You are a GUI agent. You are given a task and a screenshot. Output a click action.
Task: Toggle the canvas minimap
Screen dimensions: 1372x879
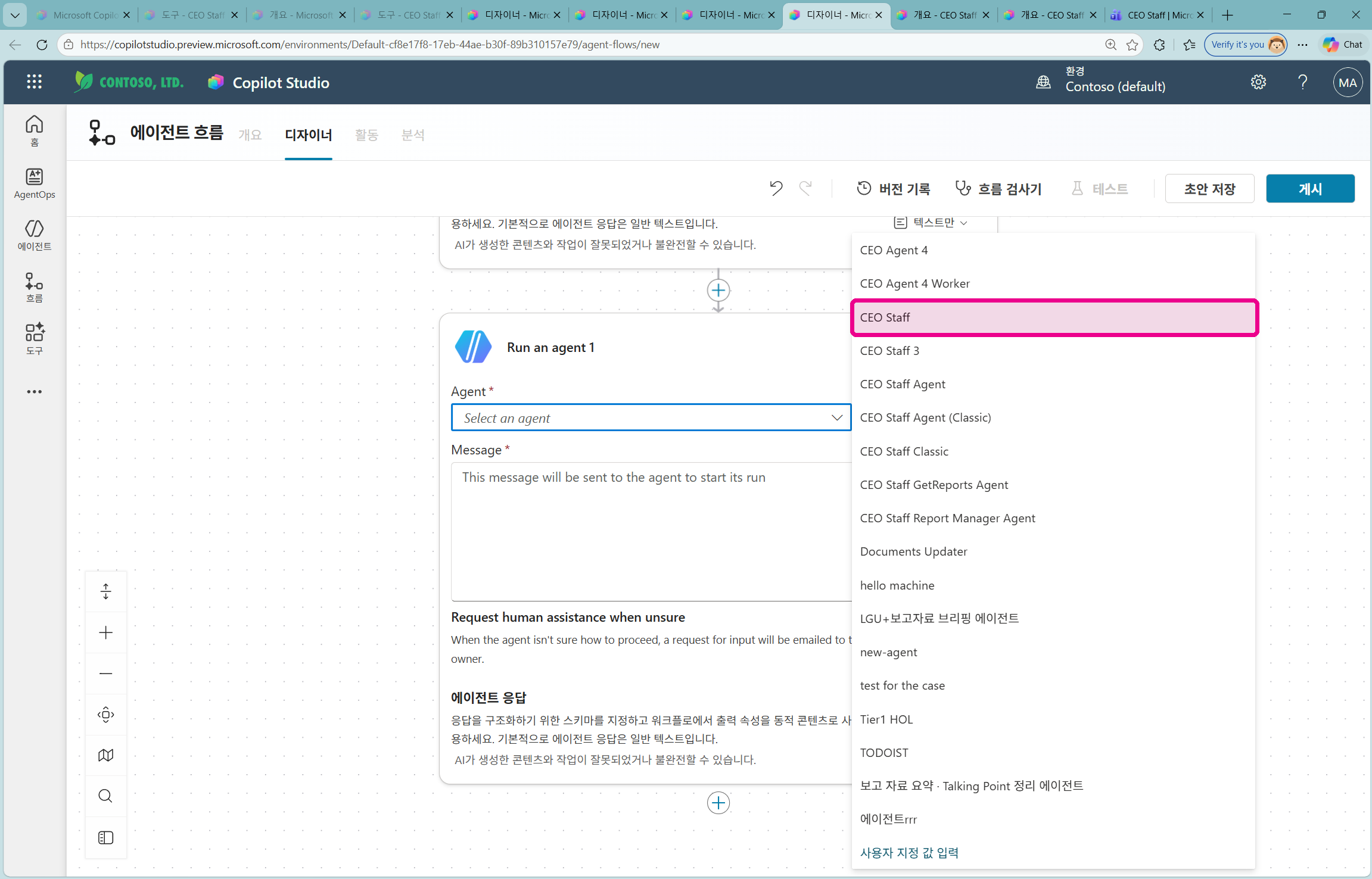[105, 755]
